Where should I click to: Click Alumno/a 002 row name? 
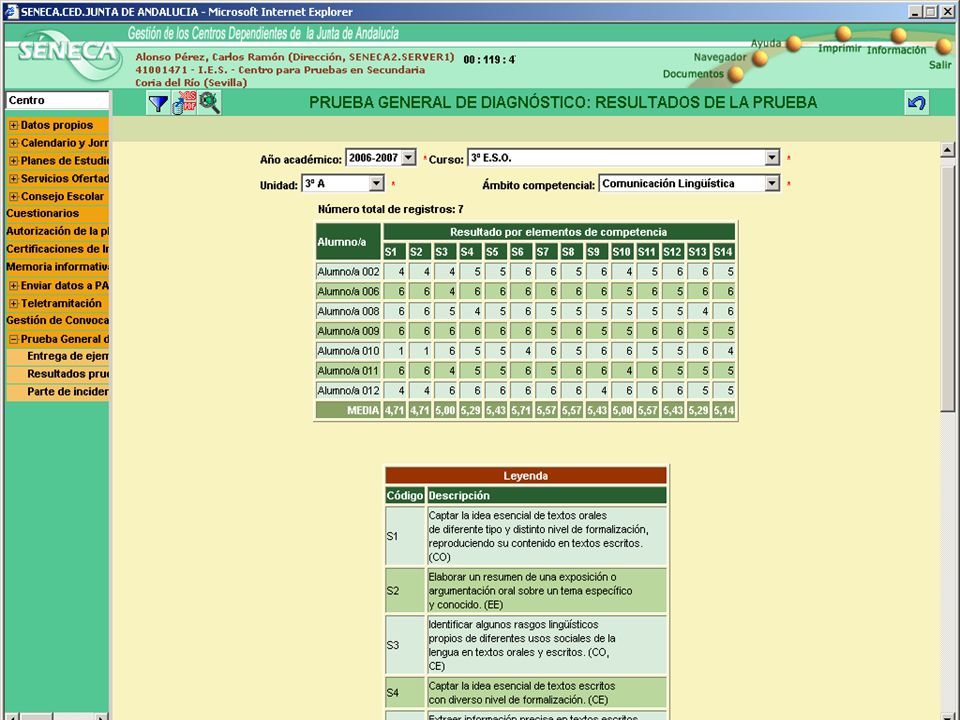click(x=348, y=272)
